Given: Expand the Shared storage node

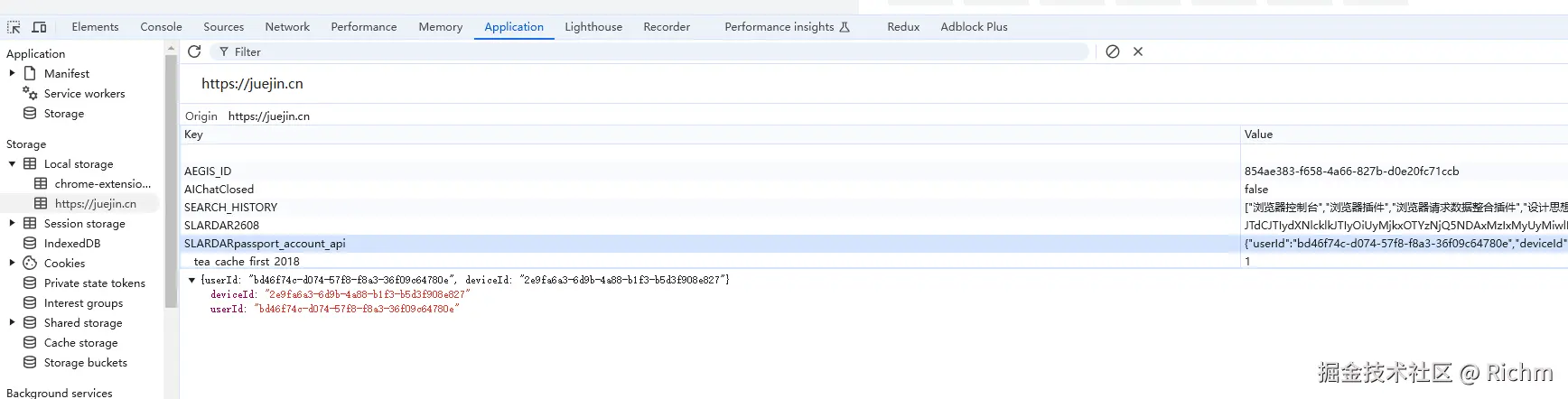Looking at the screenshot, I should (x=12, y=322).
